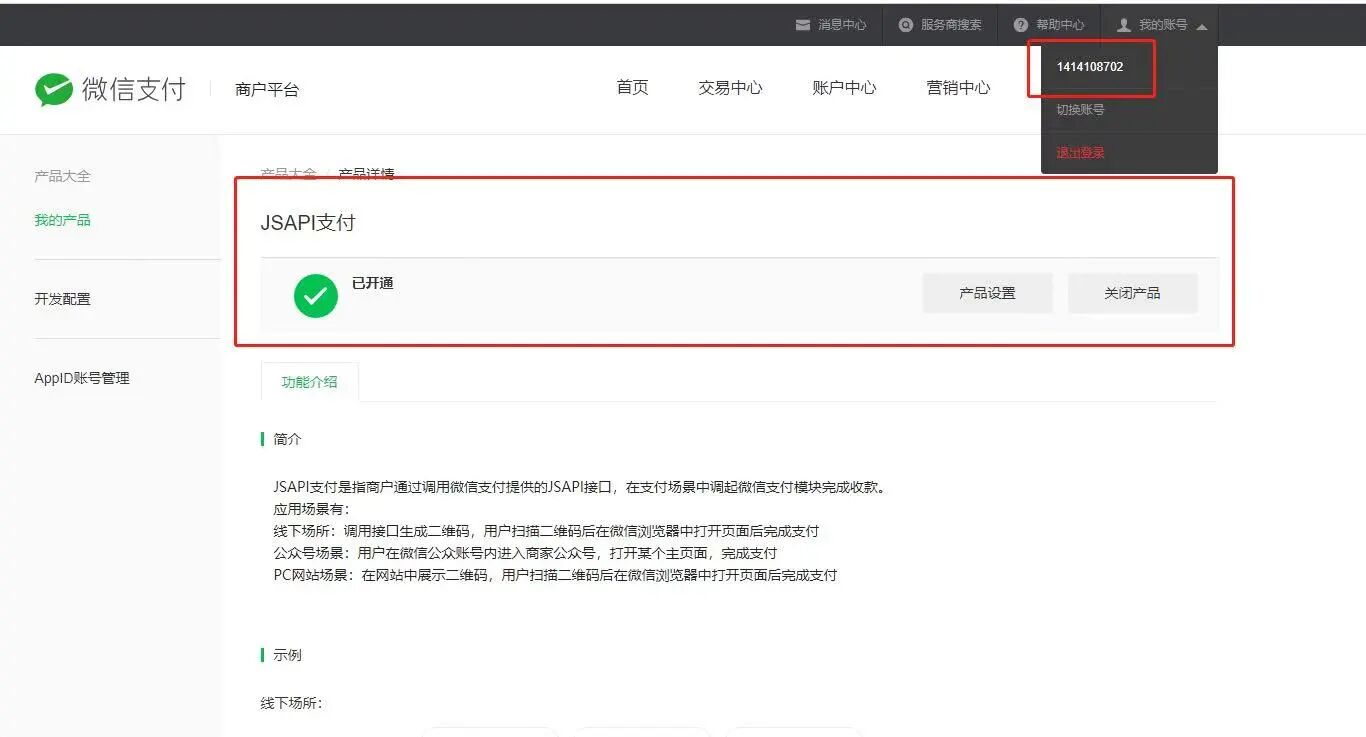Screen dimensions: 1366x737
Task: Open the 交易中心 navigation item
Action: tap(731, 88)
